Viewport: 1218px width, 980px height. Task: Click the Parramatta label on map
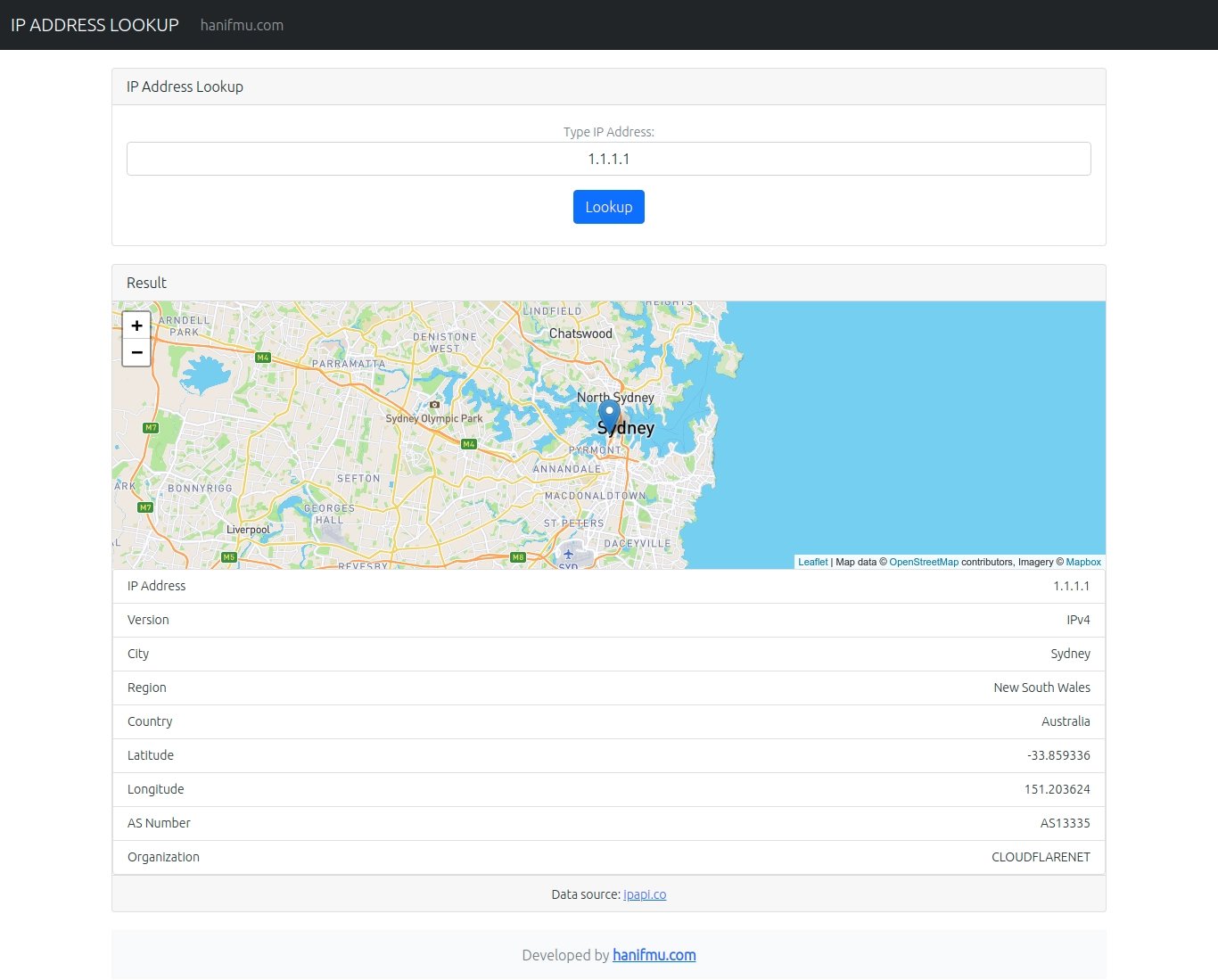click(x=349, y=364)
